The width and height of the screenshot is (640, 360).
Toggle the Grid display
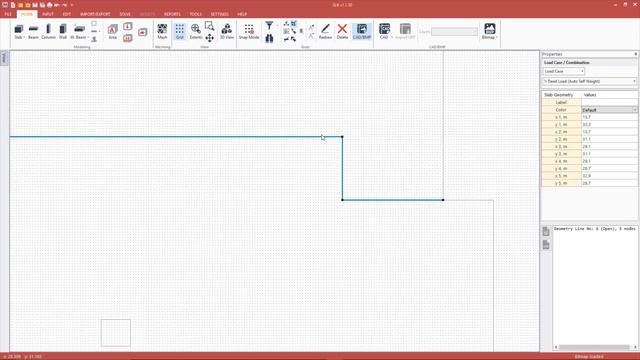click(x=180, y=31)
